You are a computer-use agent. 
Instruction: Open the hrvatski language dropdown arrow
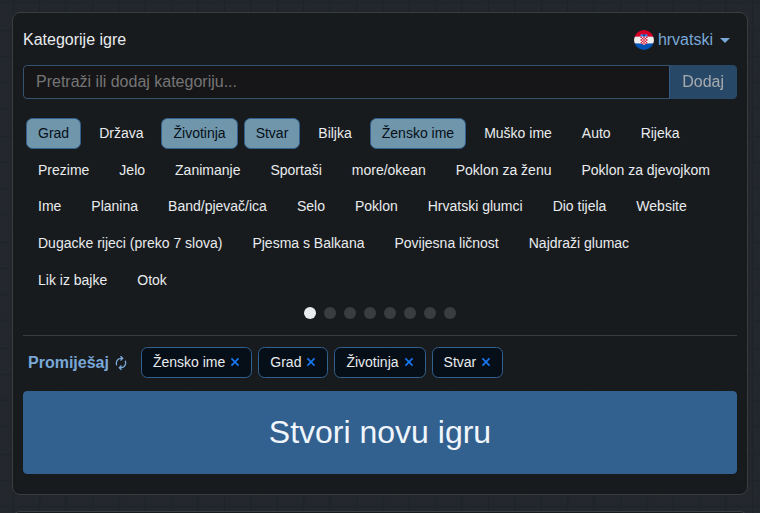point(725,40)
